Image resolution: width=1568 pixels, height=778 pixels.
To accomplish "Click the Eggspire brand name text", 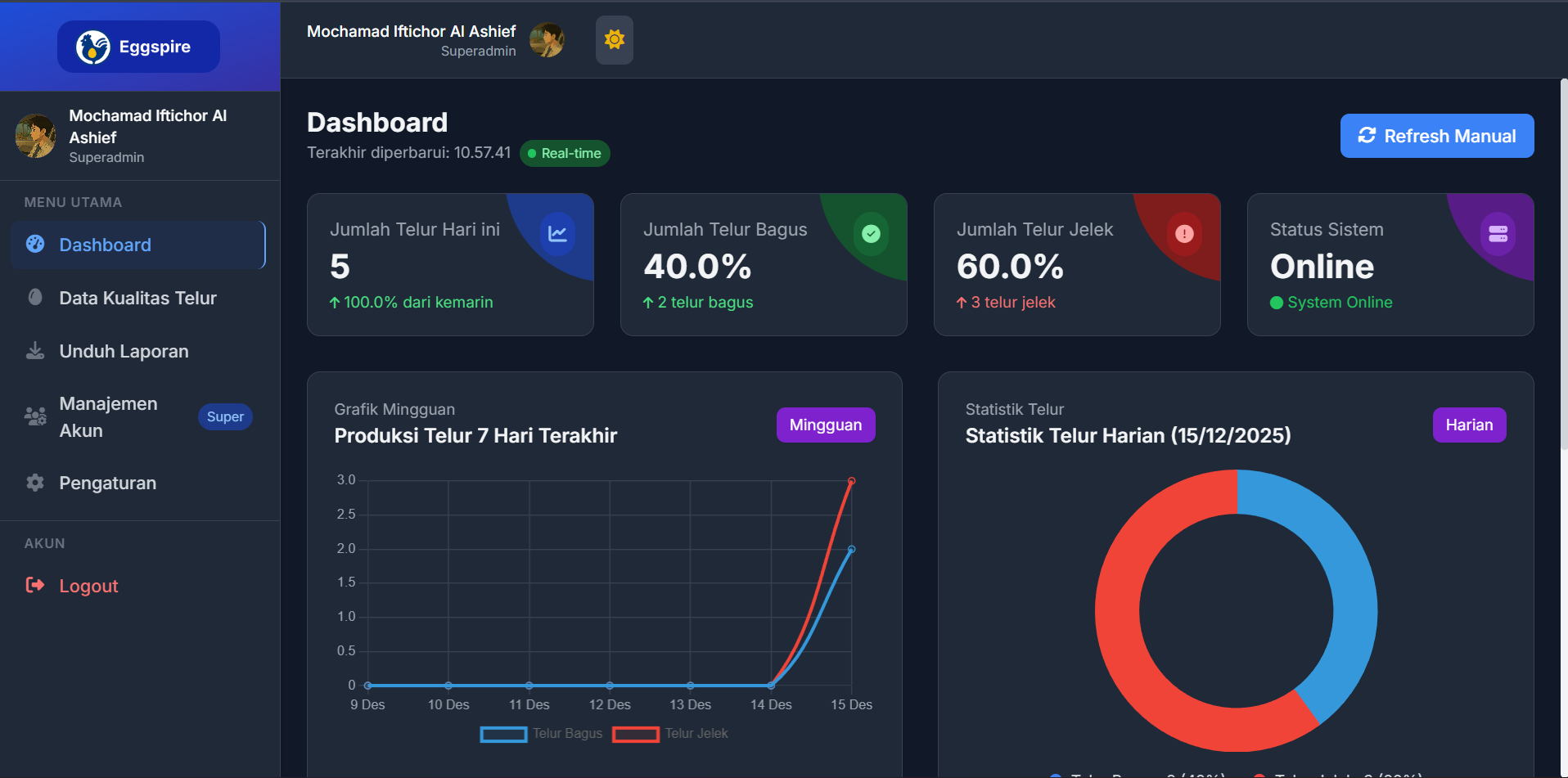I will point(155,47).
